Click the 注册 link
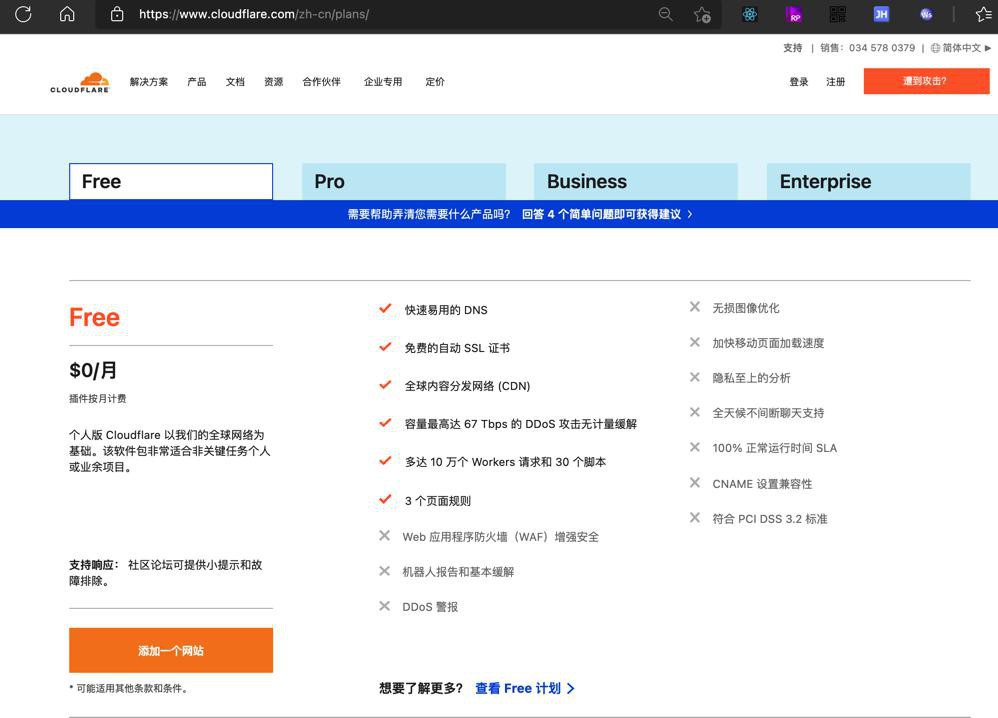This screenshot has width=998, height=718. tap(836, 81)
